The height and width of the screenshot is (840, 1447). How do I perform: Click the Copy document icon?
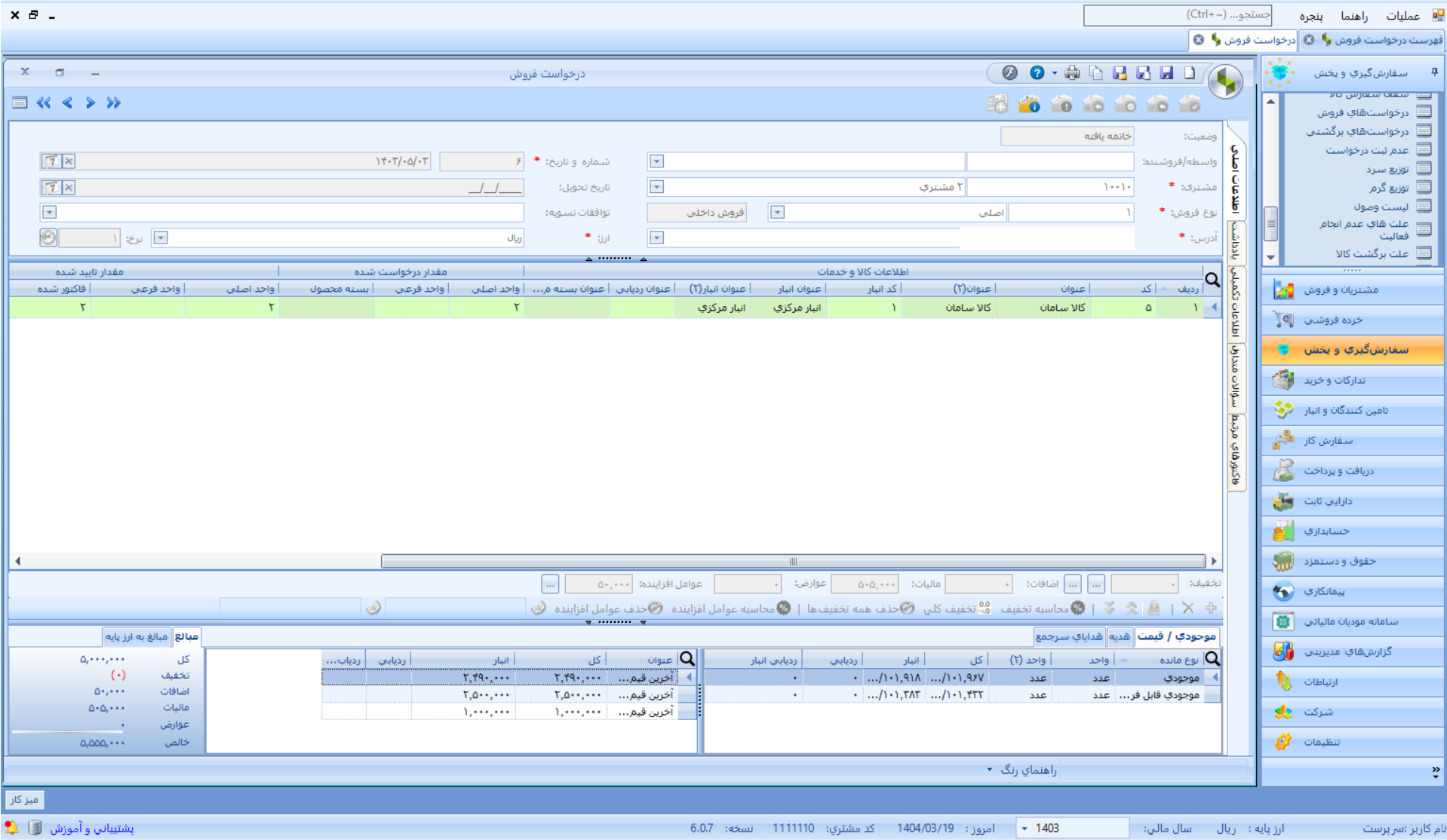pos(1096,73)
